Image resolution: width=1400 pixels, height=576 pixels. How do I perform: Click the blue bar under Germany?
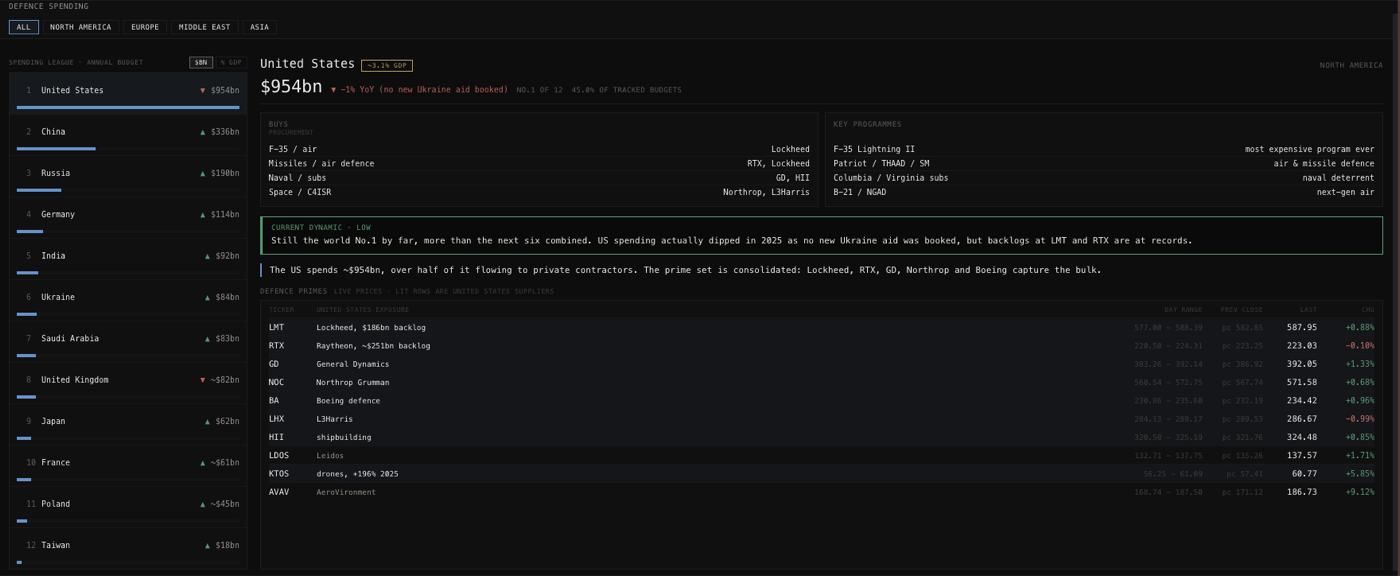(x=30, y=231)
